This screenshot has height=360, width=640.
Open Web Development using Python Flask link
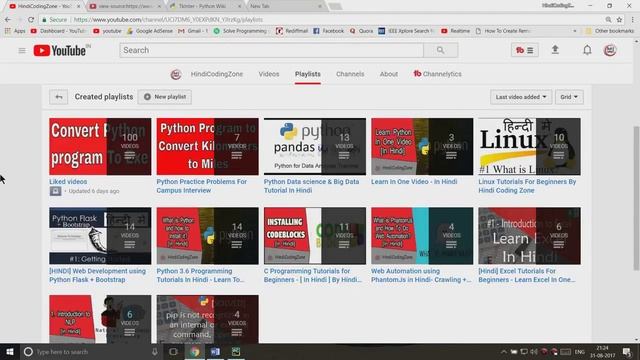click(x=98, y=275)
